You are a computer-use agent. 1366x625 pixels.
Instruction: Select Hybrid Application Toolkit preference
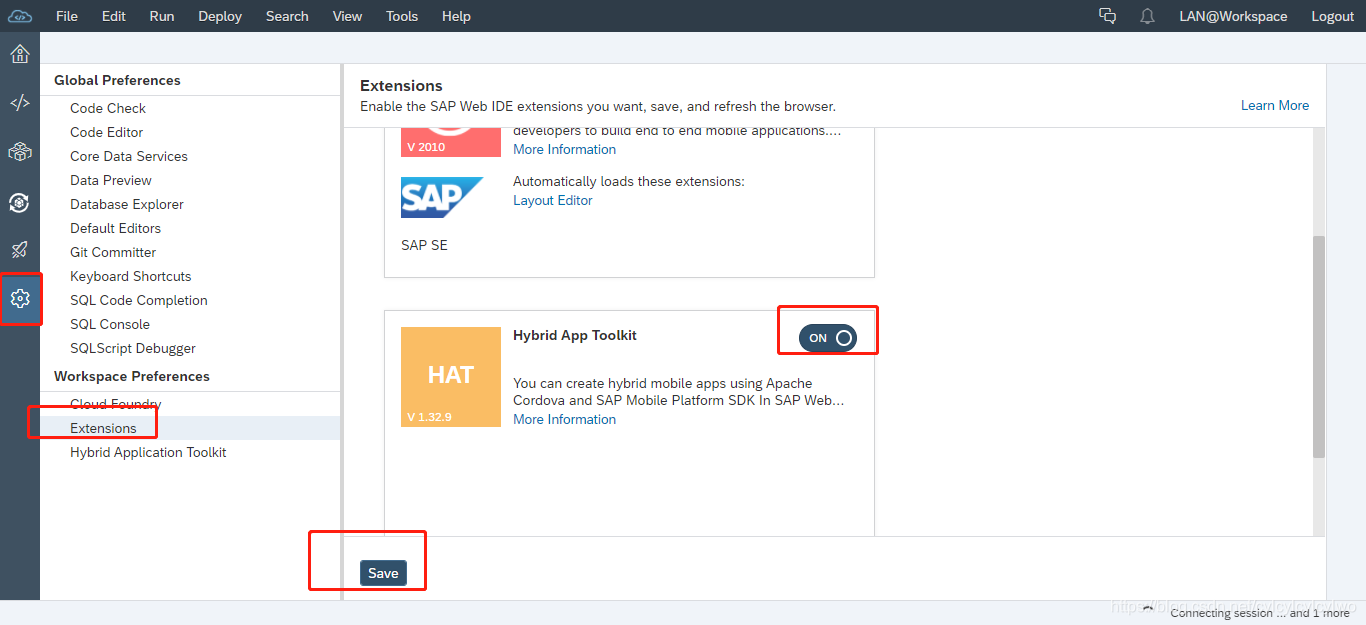coord(148,452)
